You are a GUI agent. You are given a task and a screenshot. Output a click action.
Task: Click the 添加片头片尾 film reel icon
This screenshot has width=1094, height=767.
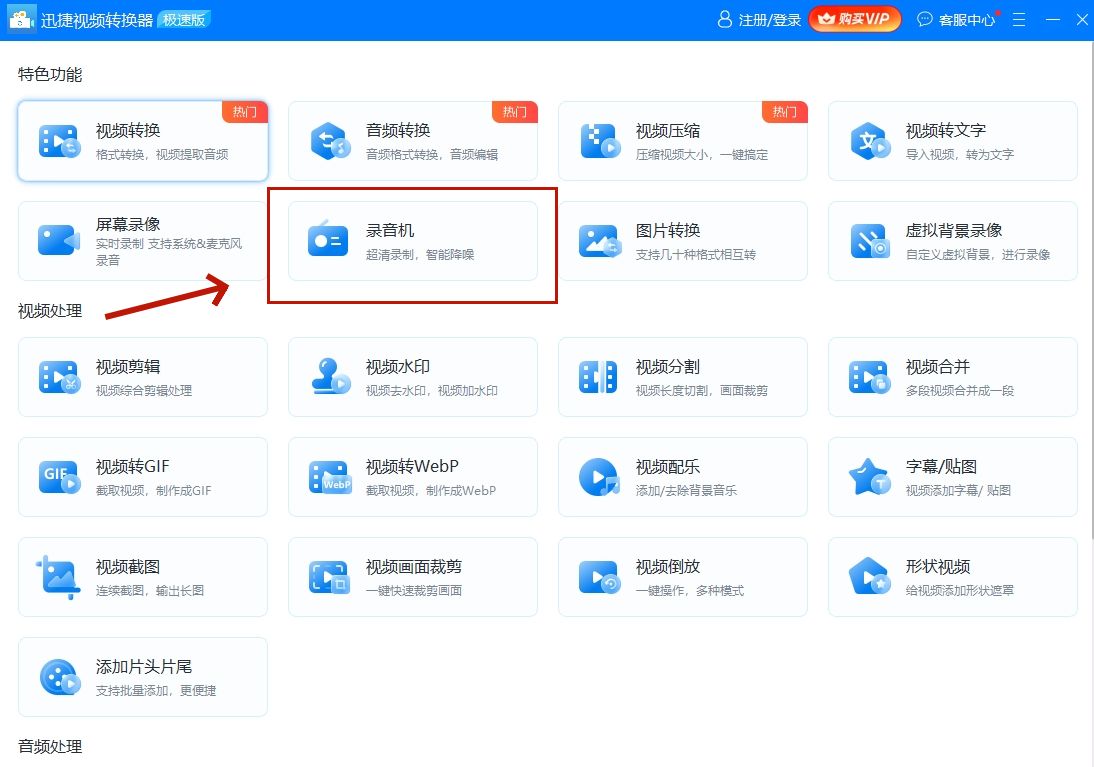pos(60,677)
